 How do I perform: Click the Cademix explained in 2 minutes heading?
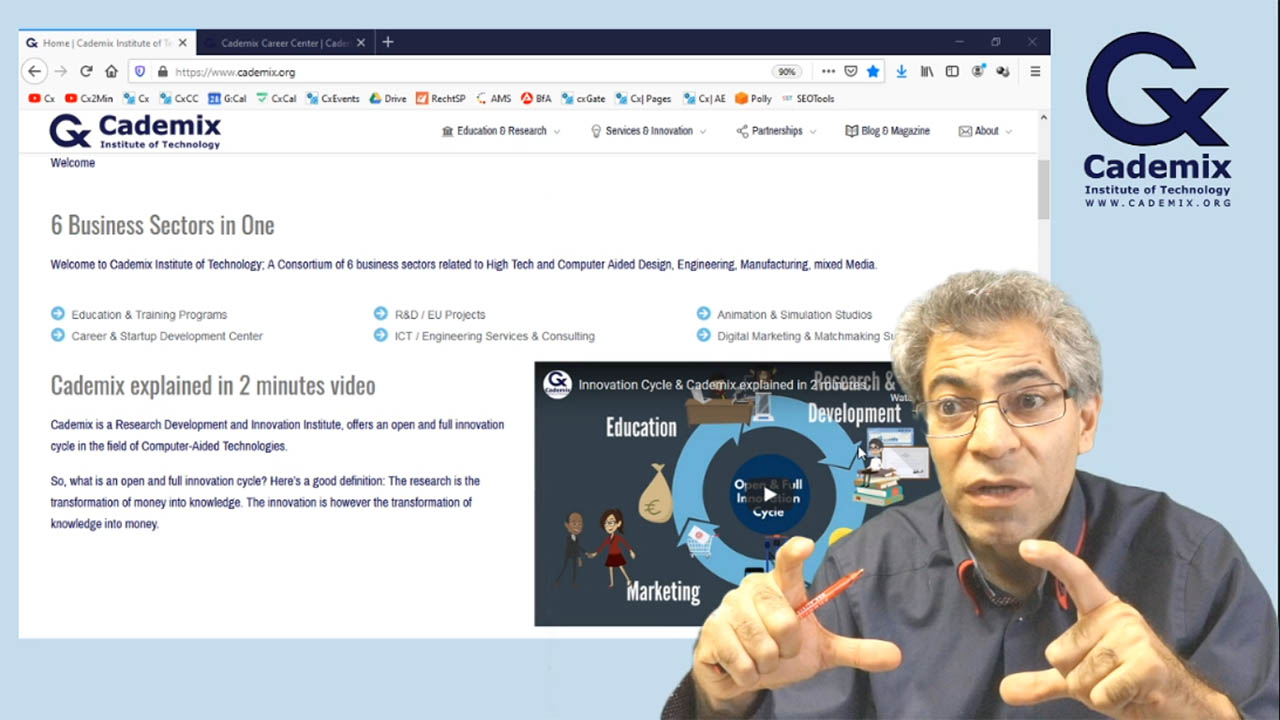click(213, 385)
